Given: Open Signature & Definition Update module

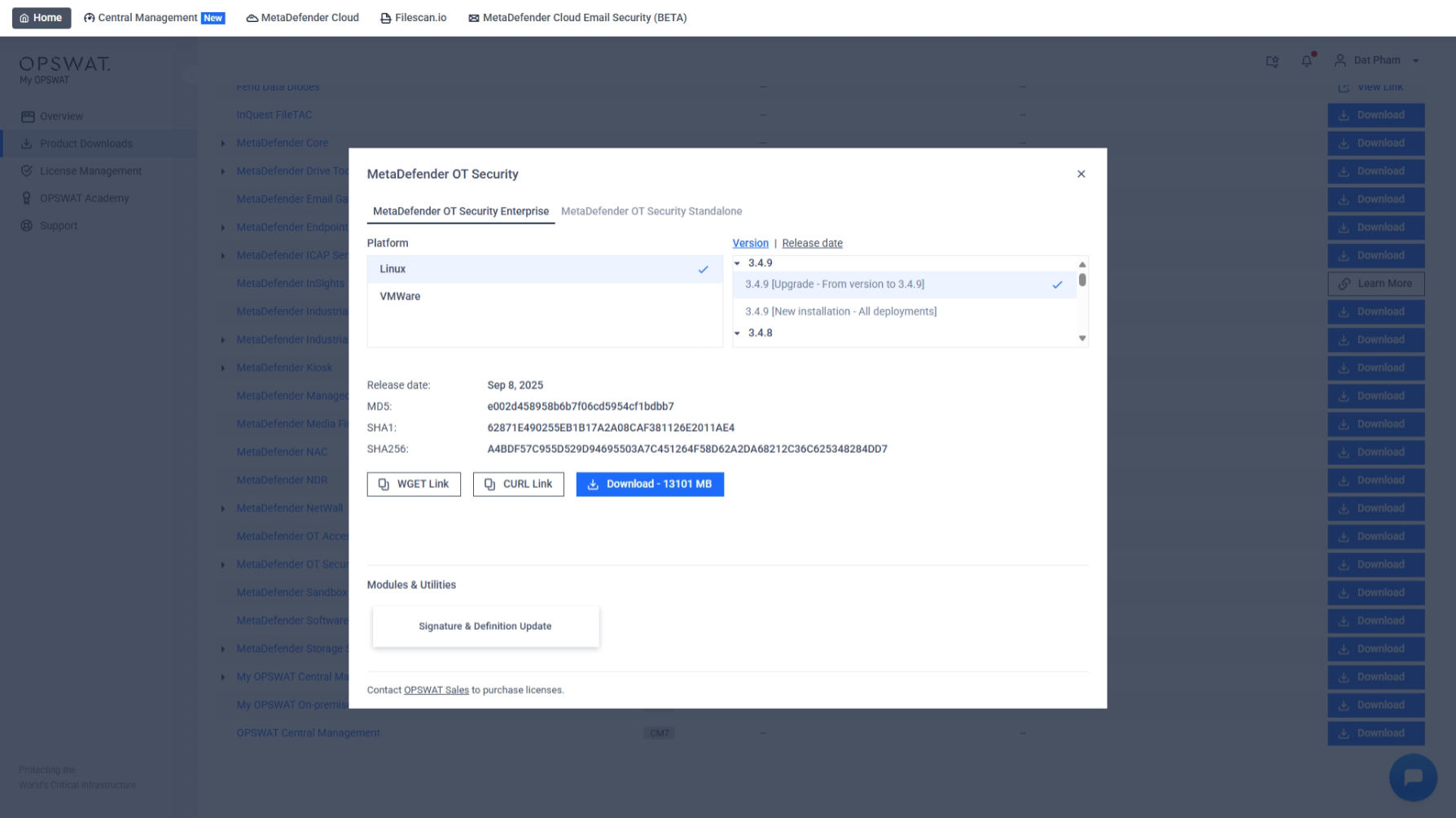Looking at the screenshot, I should pos(485,627).
